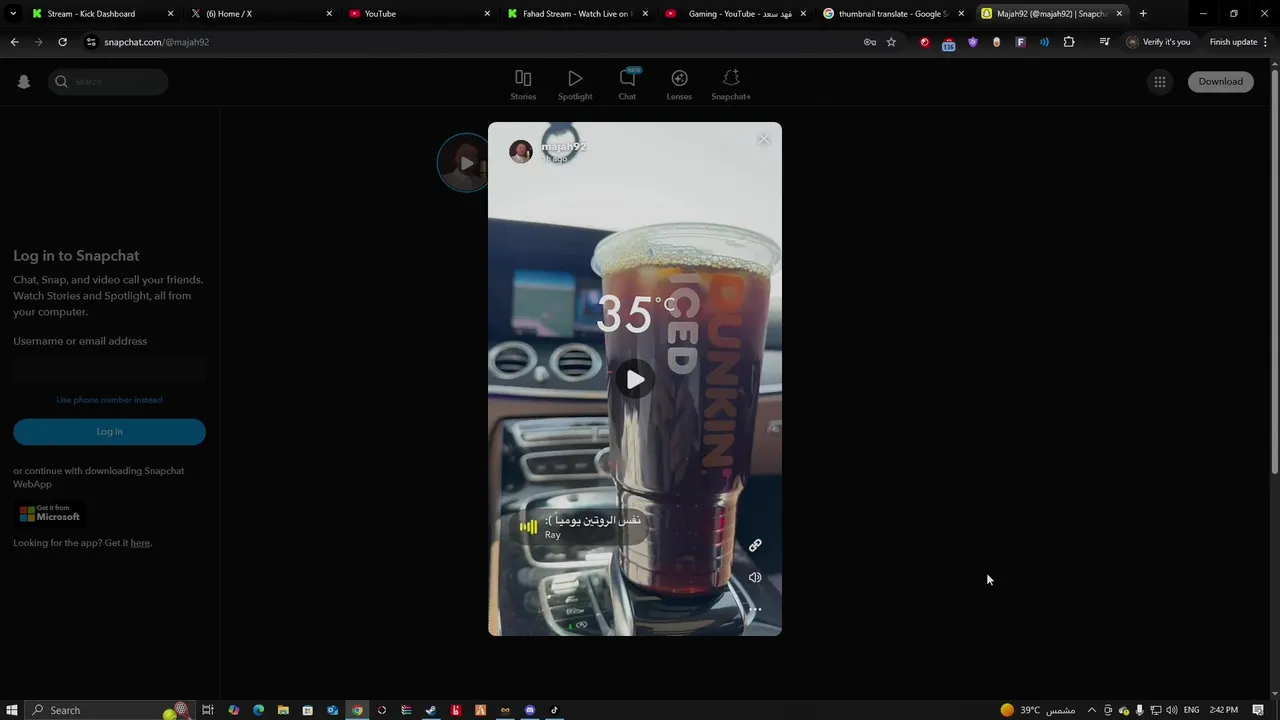The height and width of the screenshot is (720, 1280).
Task: Open the Extensions puzzle-piece menu
Action: (x=1069, y=42)
